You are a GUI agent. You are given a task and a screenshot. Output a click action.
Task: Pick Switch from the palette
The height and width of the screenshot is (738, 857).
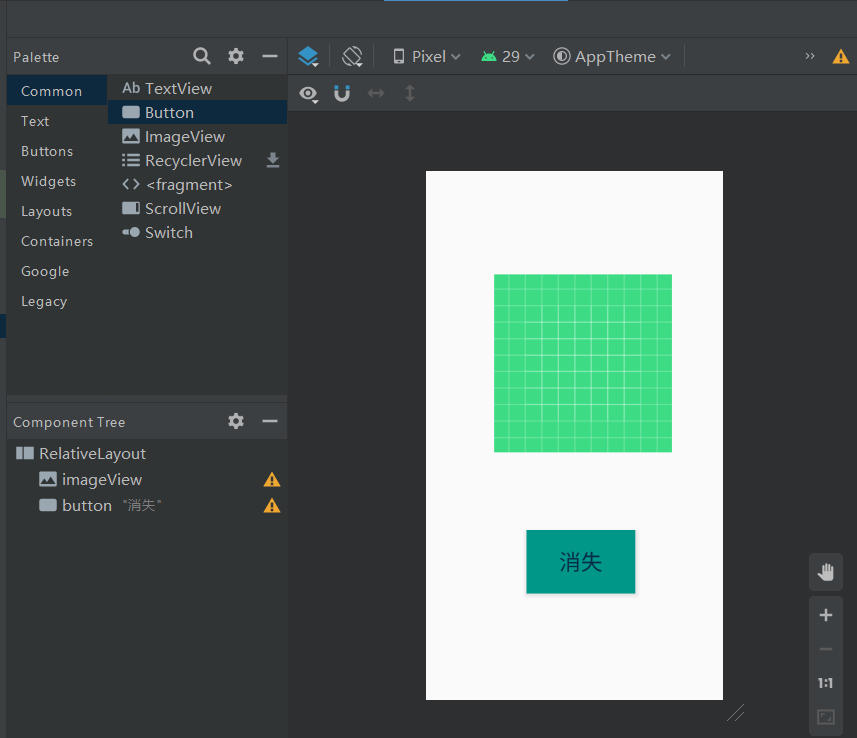pyautogui.click(x=197, y=232)
